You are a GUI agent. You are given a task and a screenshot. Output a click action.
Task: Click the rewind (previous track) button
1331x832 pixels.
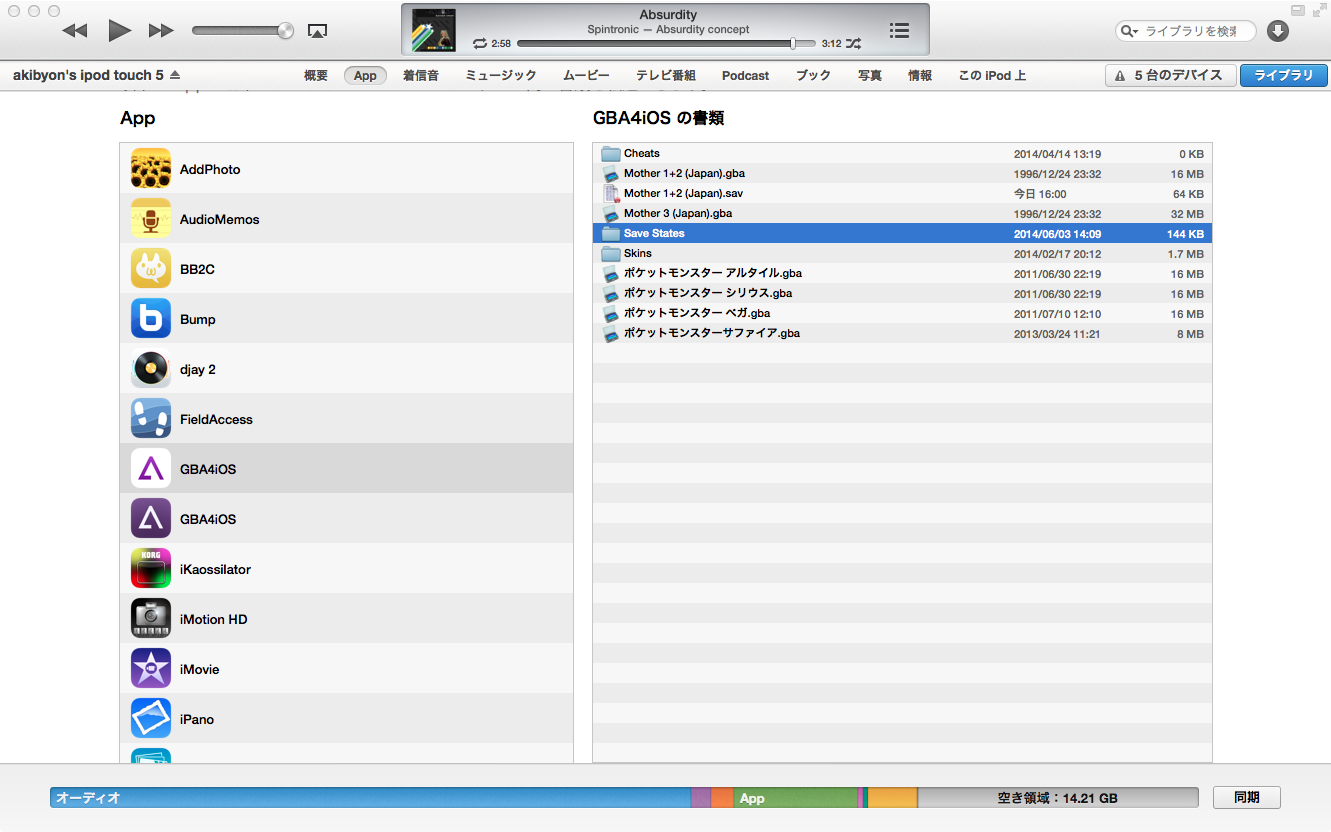coord(75,31)
